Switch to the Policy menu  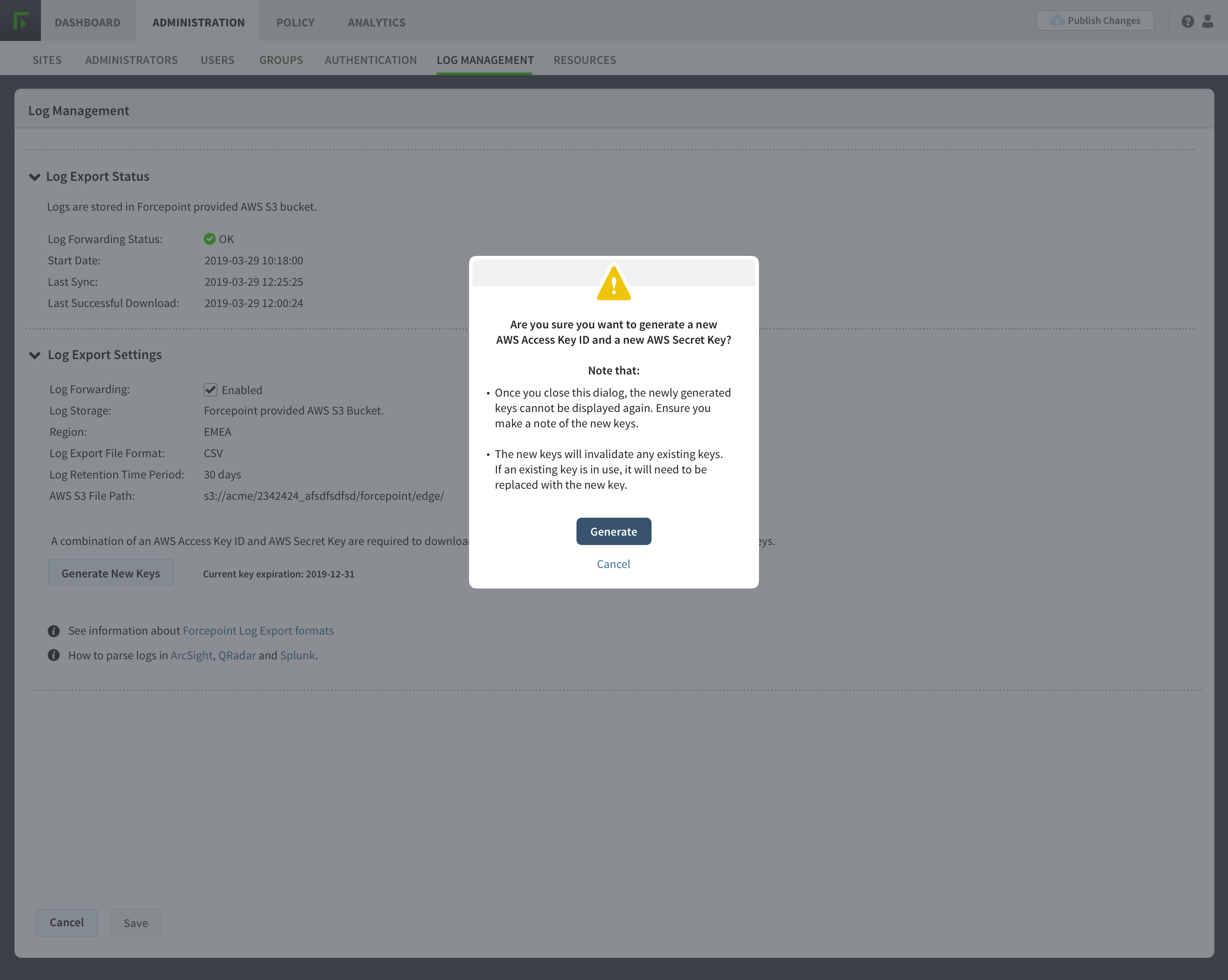(295, 22)
